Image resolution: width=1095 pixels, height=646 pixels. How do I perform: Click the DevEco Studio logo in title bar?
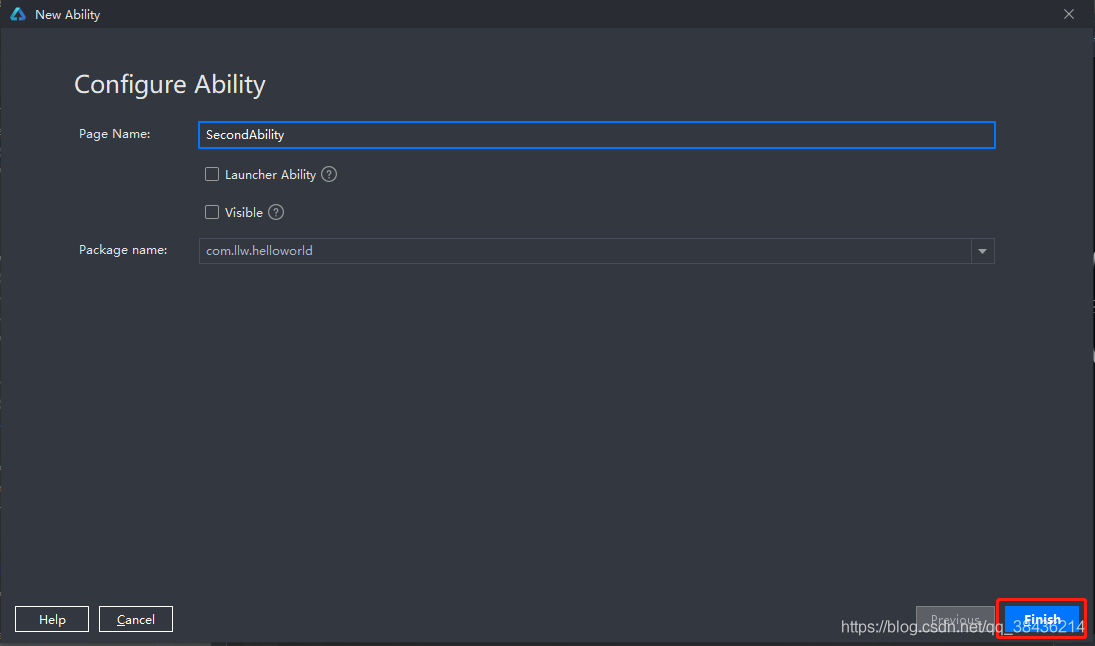pyautogui.click(x=17, y=15)
